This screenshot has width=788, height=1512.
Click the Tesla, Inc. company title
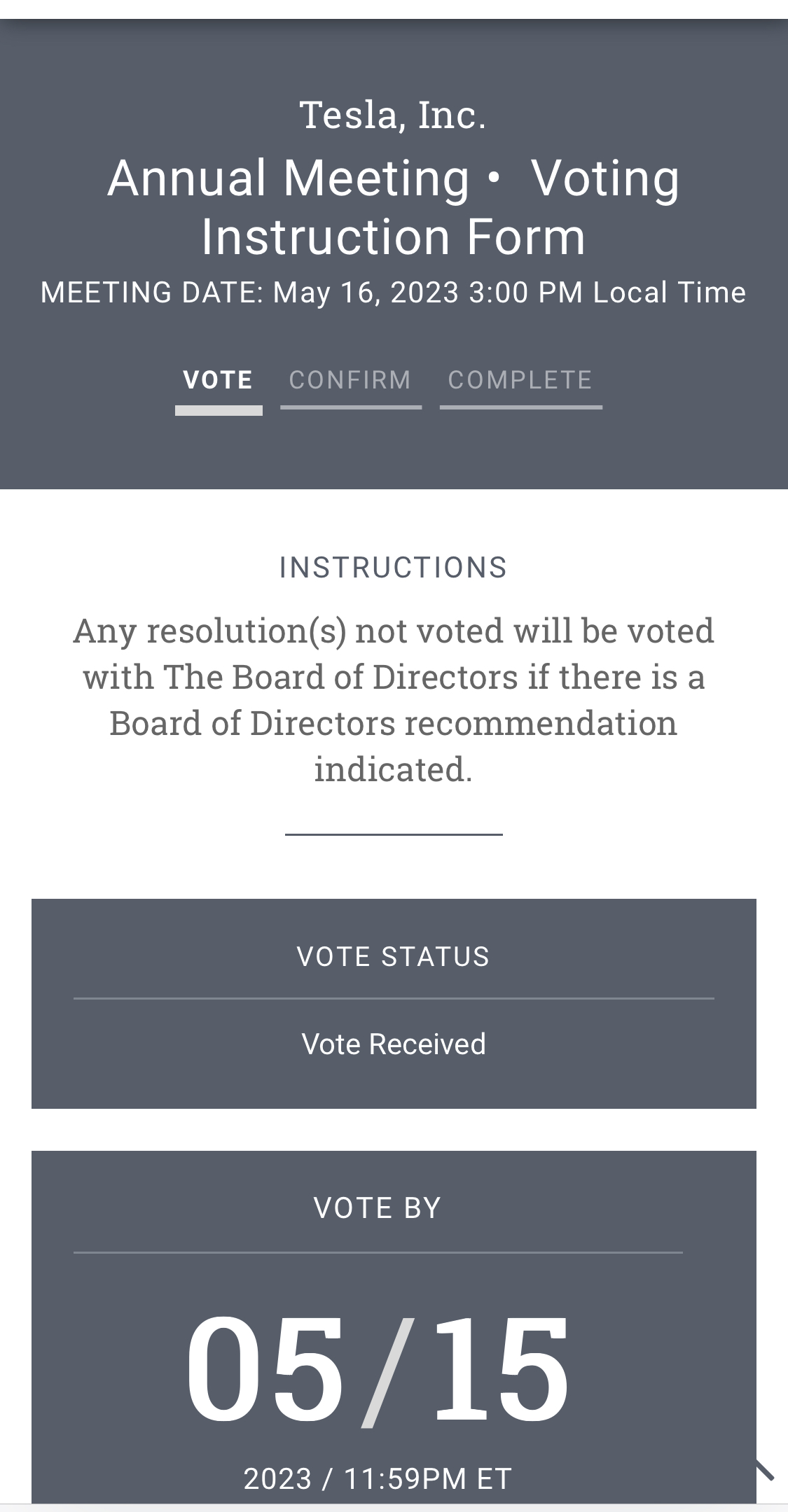click(x=394, y=115)
